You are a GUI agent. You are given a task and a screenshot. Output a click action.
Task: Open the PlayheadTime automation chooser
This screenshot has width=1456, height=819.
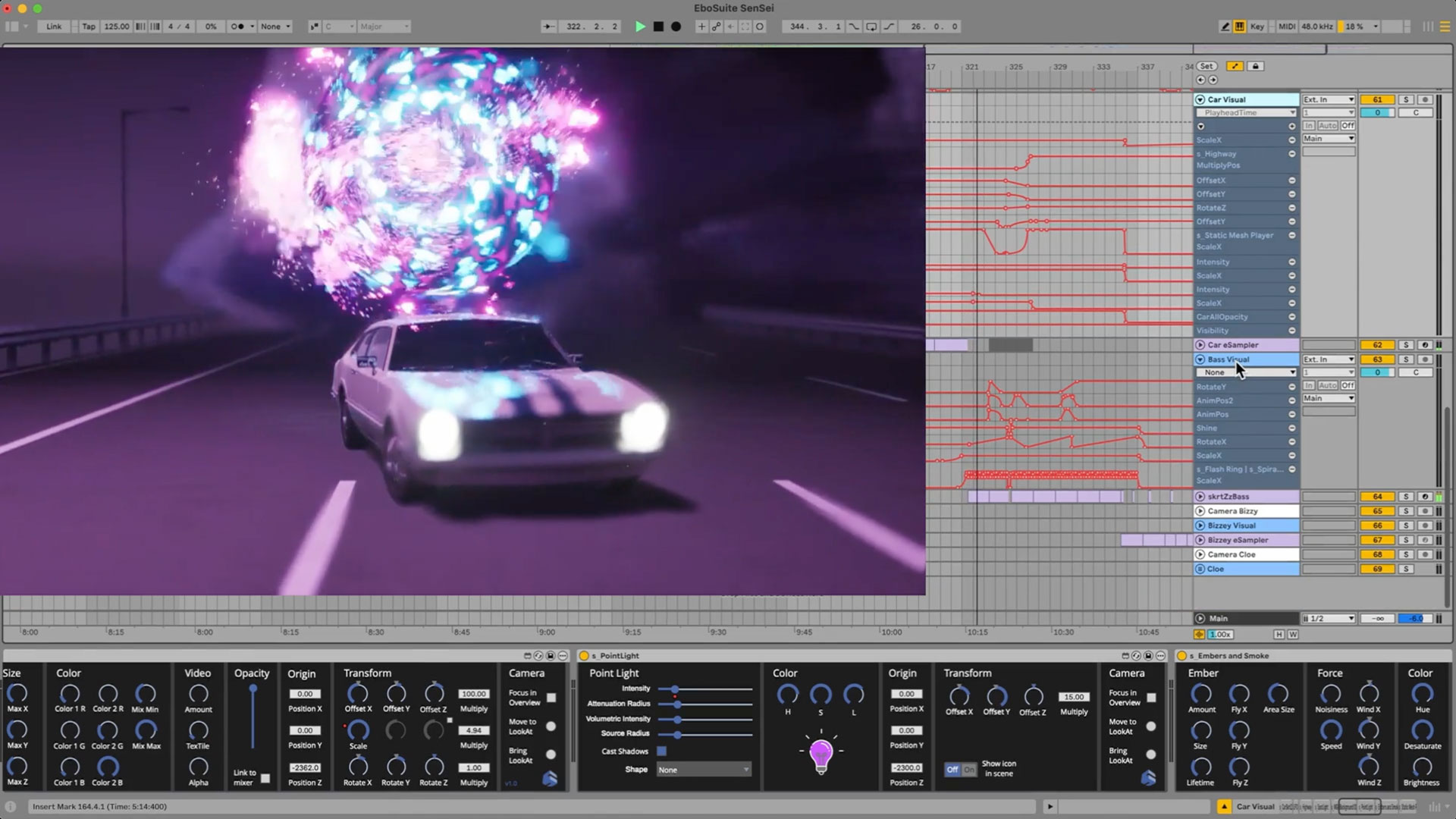[1246, 113]
